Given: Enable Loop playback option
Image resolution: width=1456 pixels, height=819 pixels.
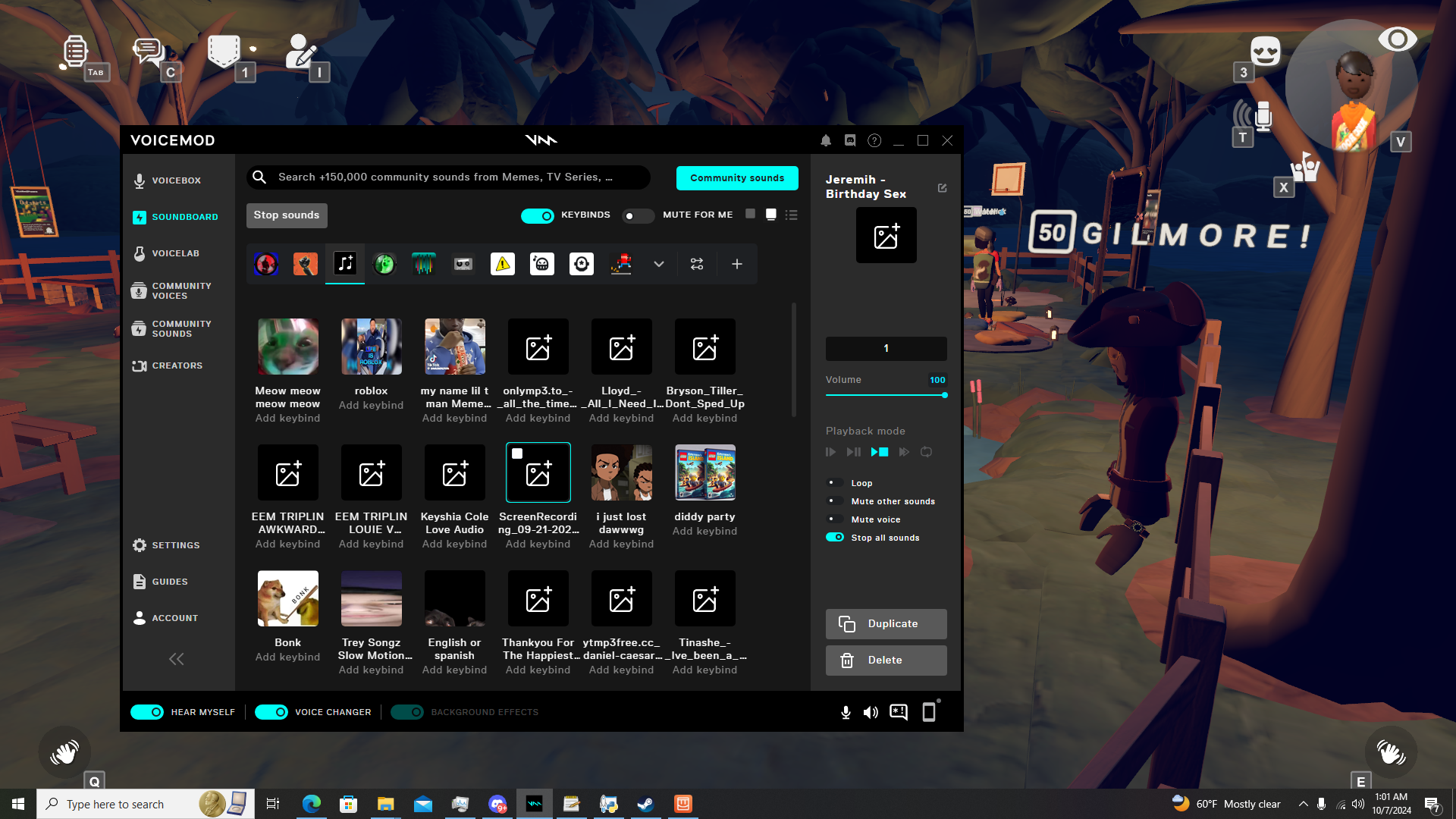Looking at the screenshot, I should coord(834,483).
